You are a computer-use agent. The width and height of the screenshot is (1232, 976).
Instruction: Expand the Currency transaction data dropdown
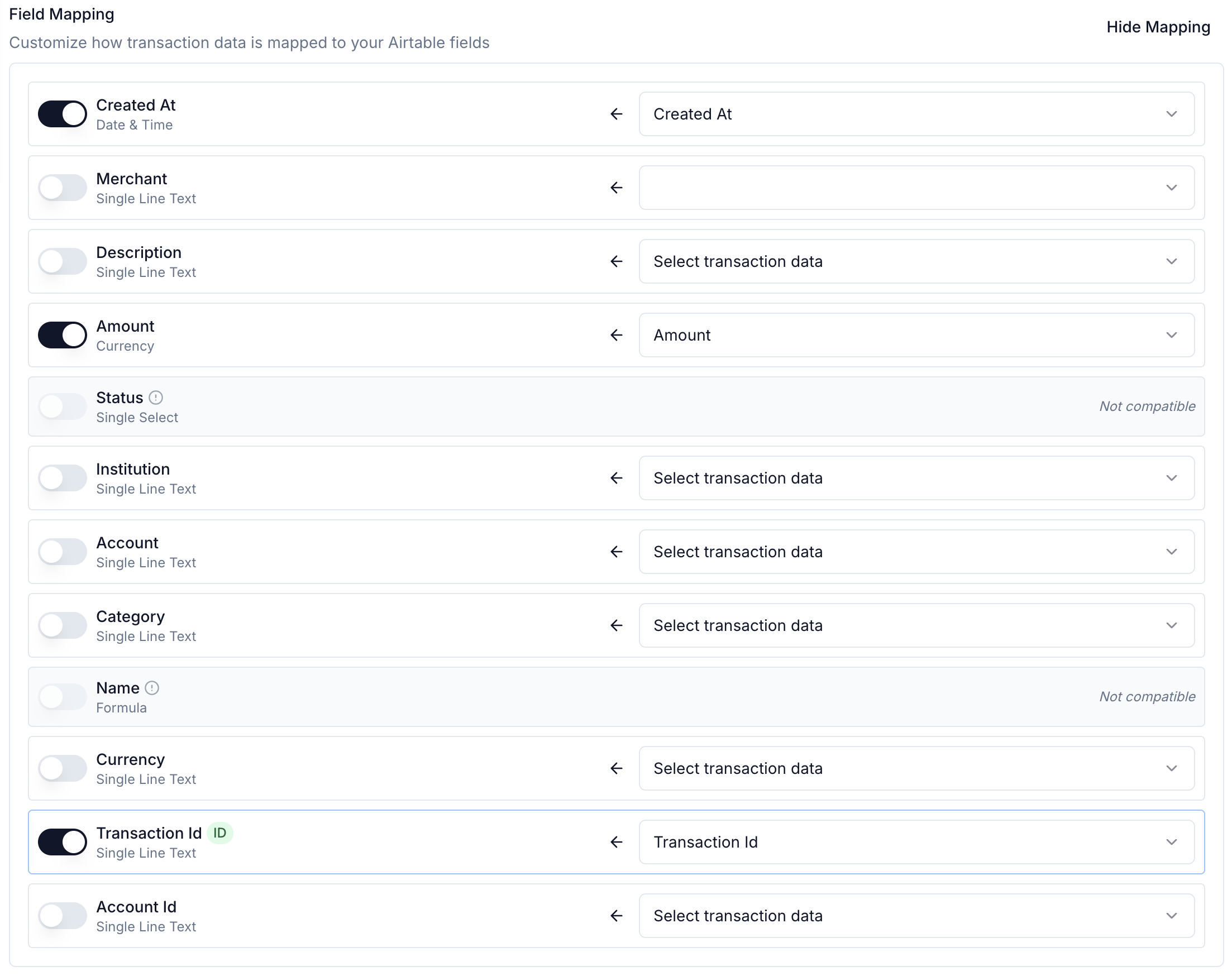pos(916,768)
